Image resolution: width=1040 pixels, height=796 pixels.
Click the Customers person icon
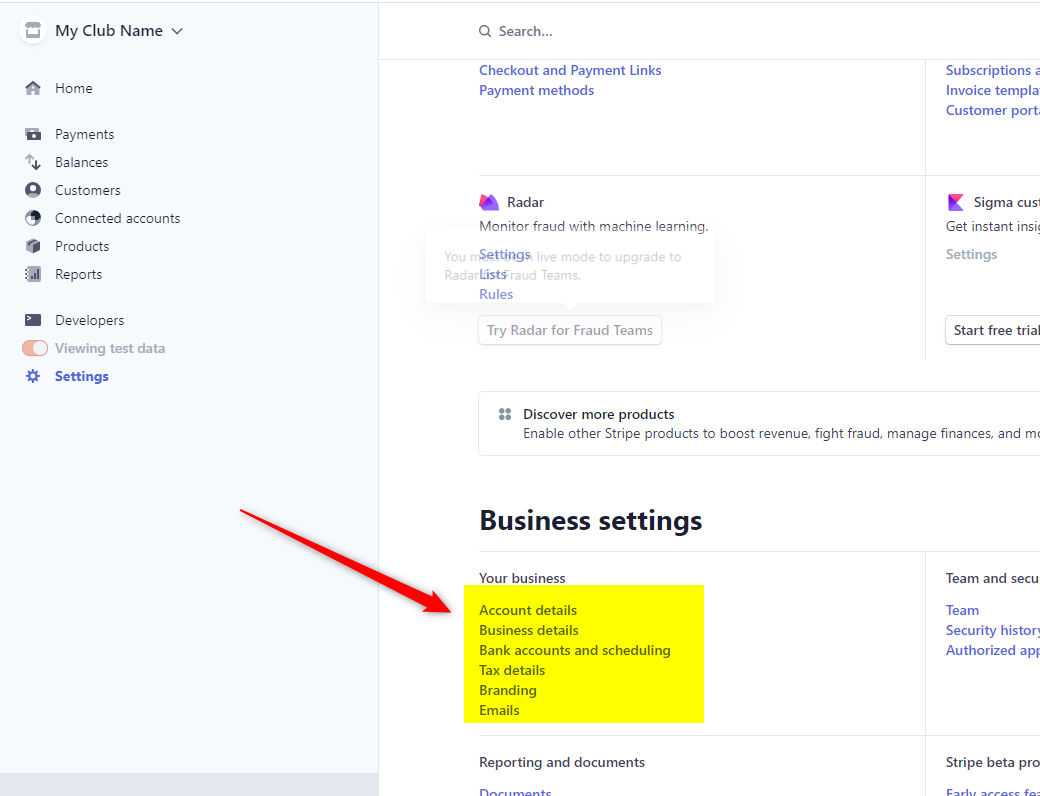click(x=32, y=190)
